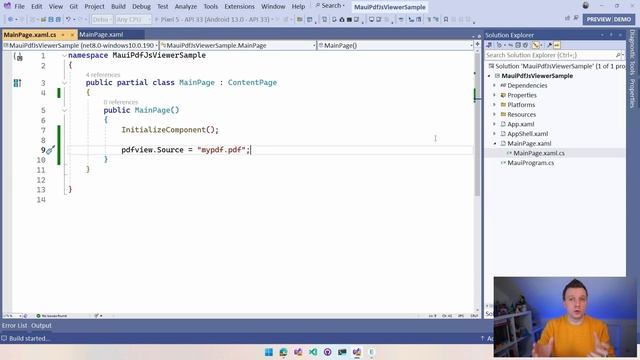
Task: Open the Edit menu
Action: coord(36,7)
